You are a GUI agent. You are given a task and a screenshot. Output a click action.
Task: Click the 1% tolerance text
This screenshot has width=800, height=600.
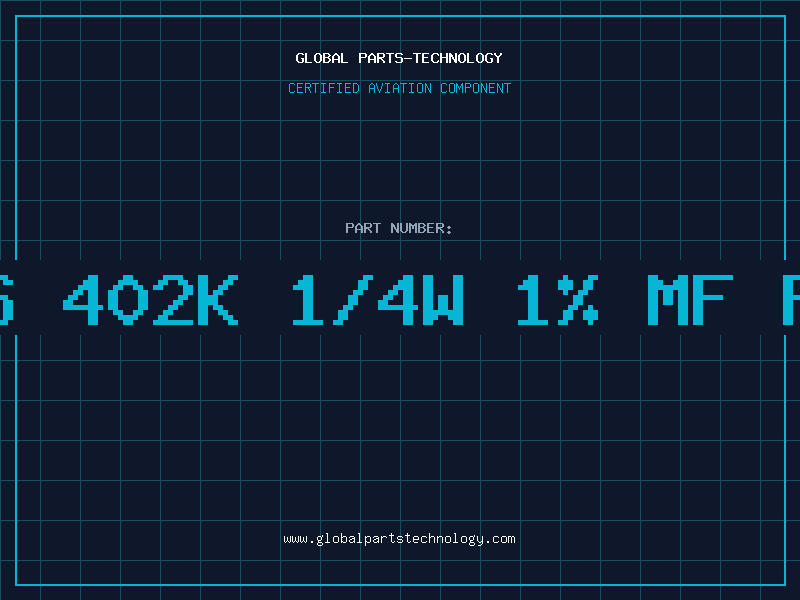pyautogui.click(x=558, y=299)
